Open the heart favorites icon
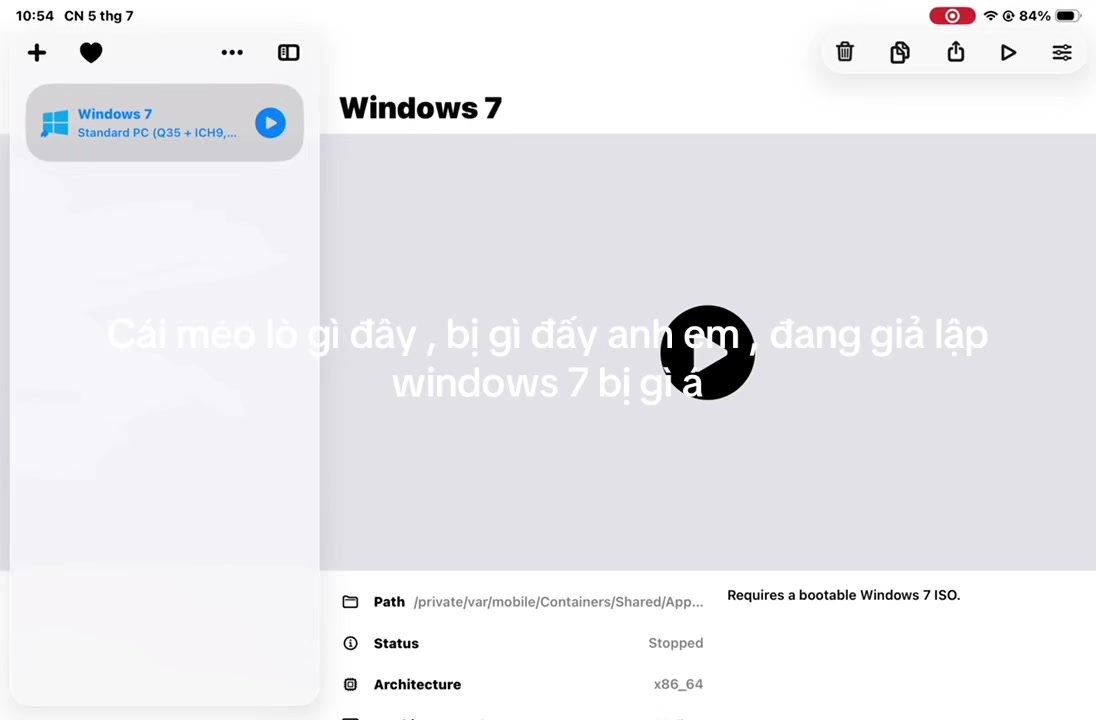This screenshot has width=1096, height=720. click(x=91, y=52)
